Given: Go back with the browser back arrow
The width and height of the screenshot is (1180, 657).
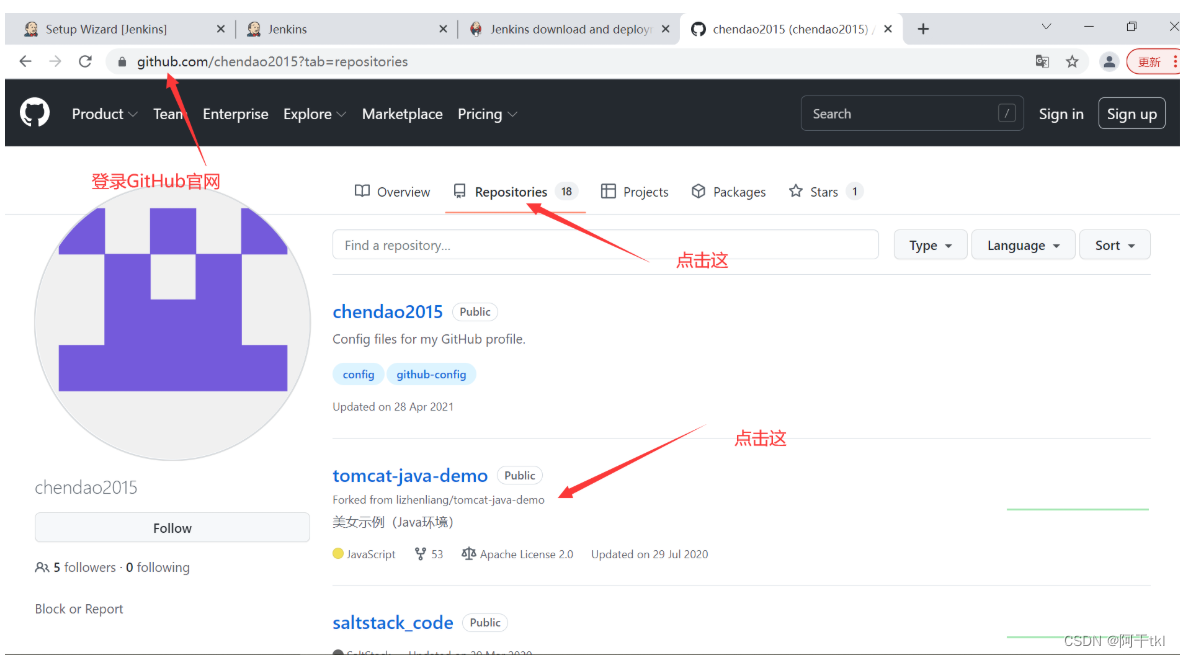Looking at the screenshot, I should [26, 62].
